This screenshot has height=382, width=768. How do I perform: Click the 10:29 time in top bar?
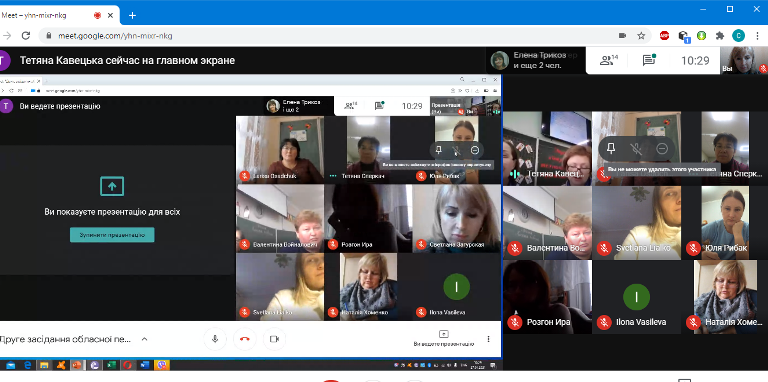695,60
